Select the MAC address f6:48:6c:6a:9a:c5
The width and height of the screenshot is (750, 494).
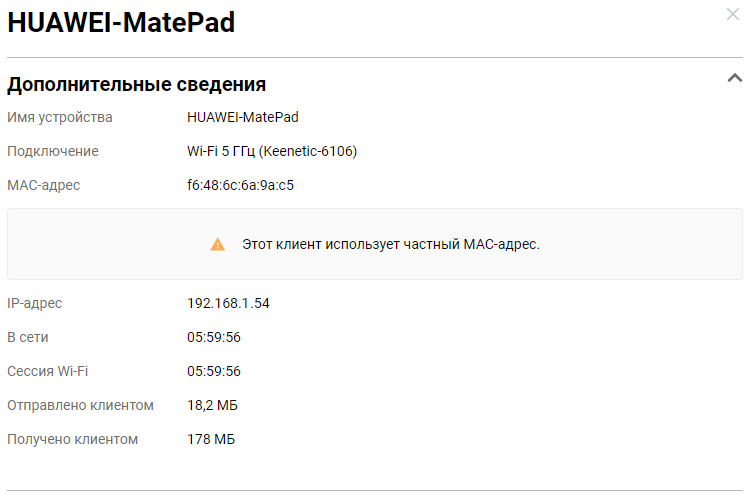[240, 185]
